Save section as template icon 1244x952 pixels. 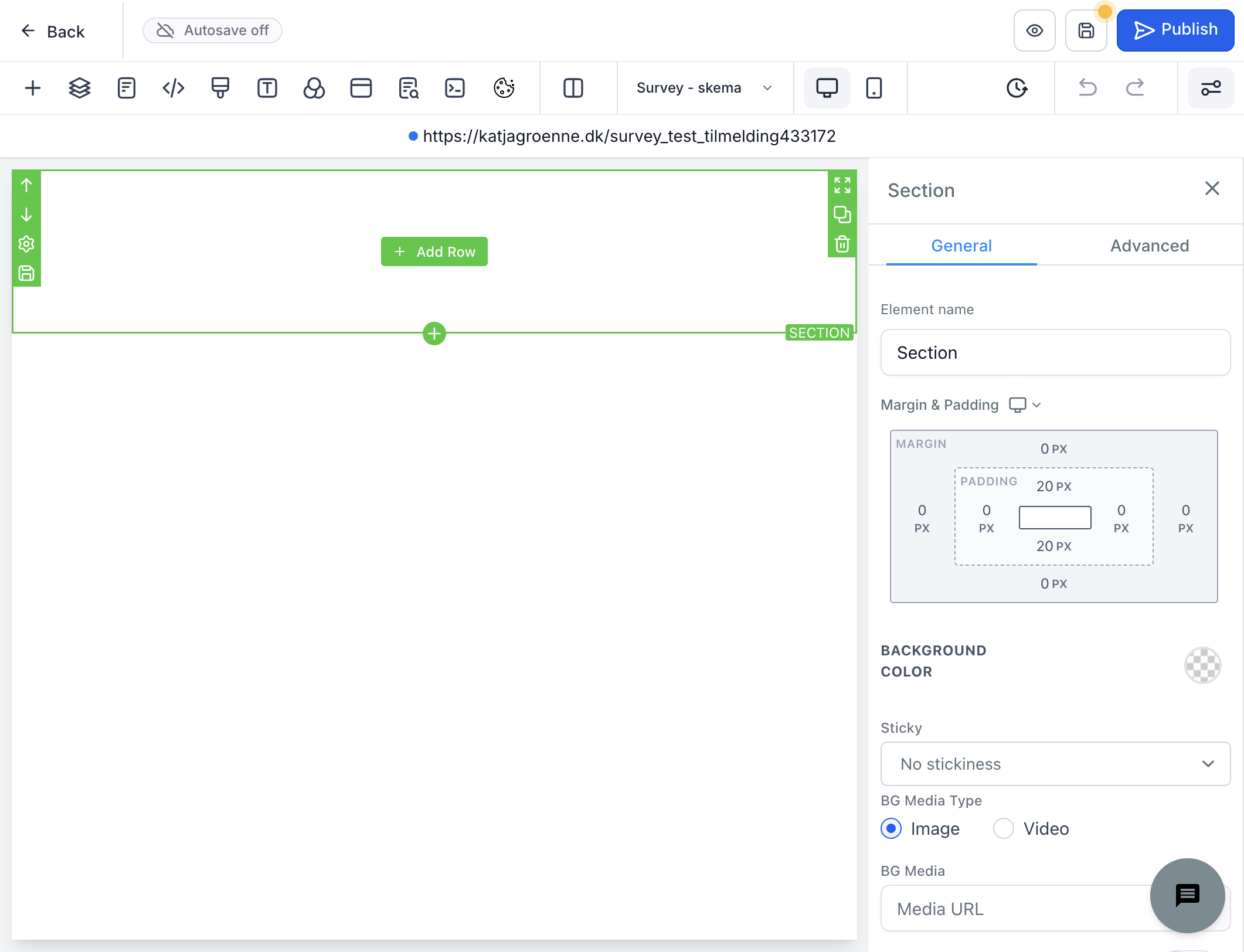pos(26,273)
